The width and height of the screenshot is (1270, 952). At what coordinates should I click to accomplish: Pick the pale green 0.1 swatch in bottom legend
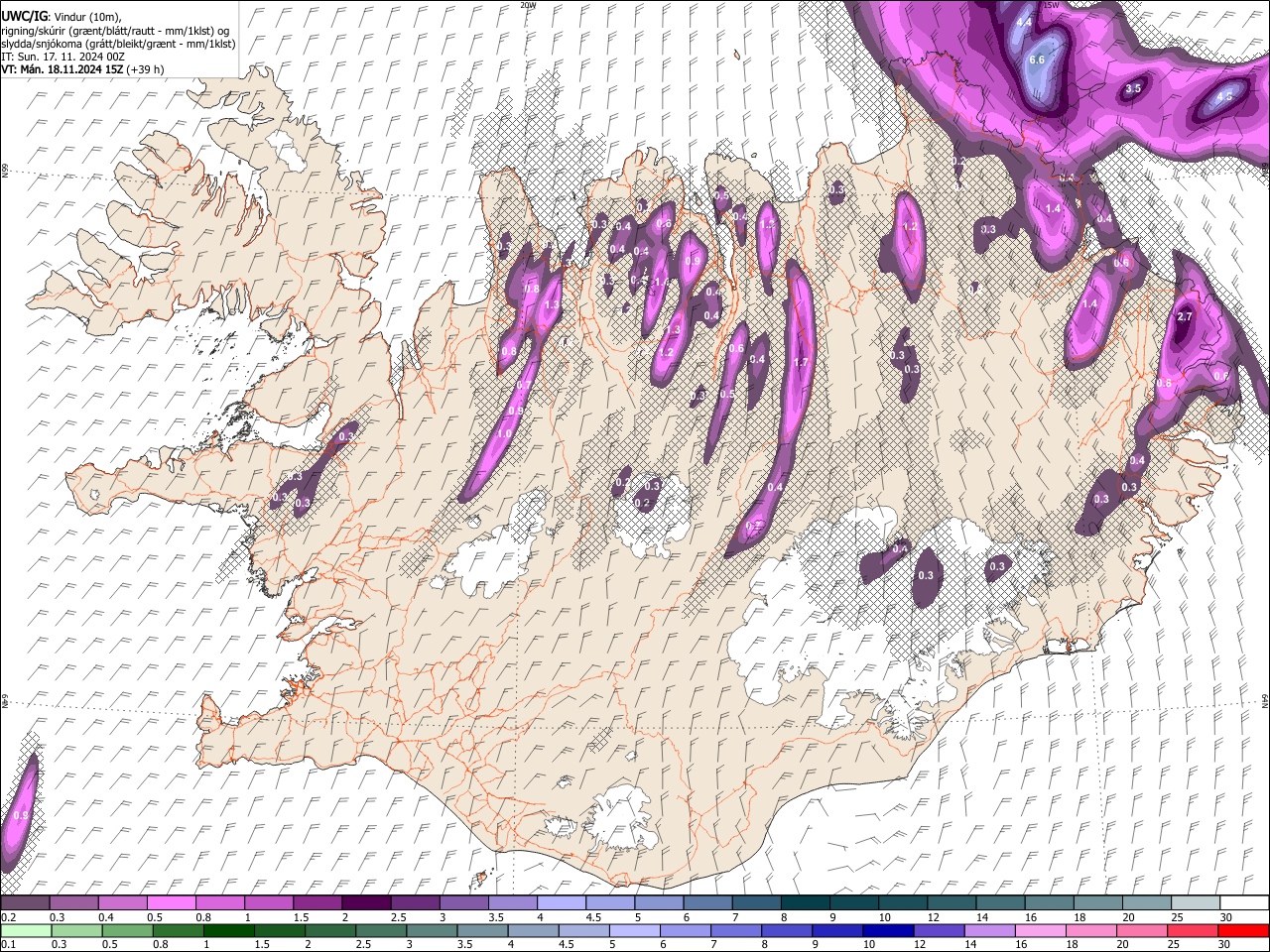pyautogui.click(x=25, y=930)
